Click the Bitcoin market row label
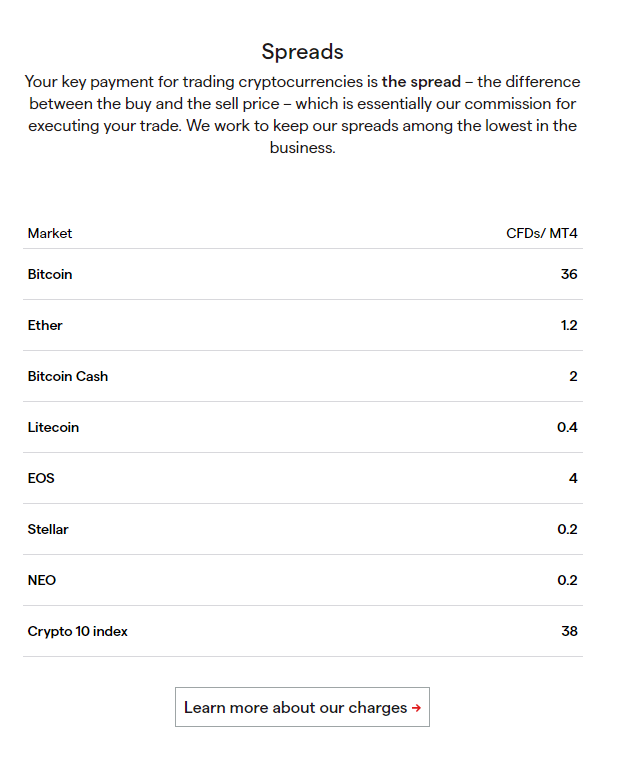 pyautogui.click(x=50, y=274)
